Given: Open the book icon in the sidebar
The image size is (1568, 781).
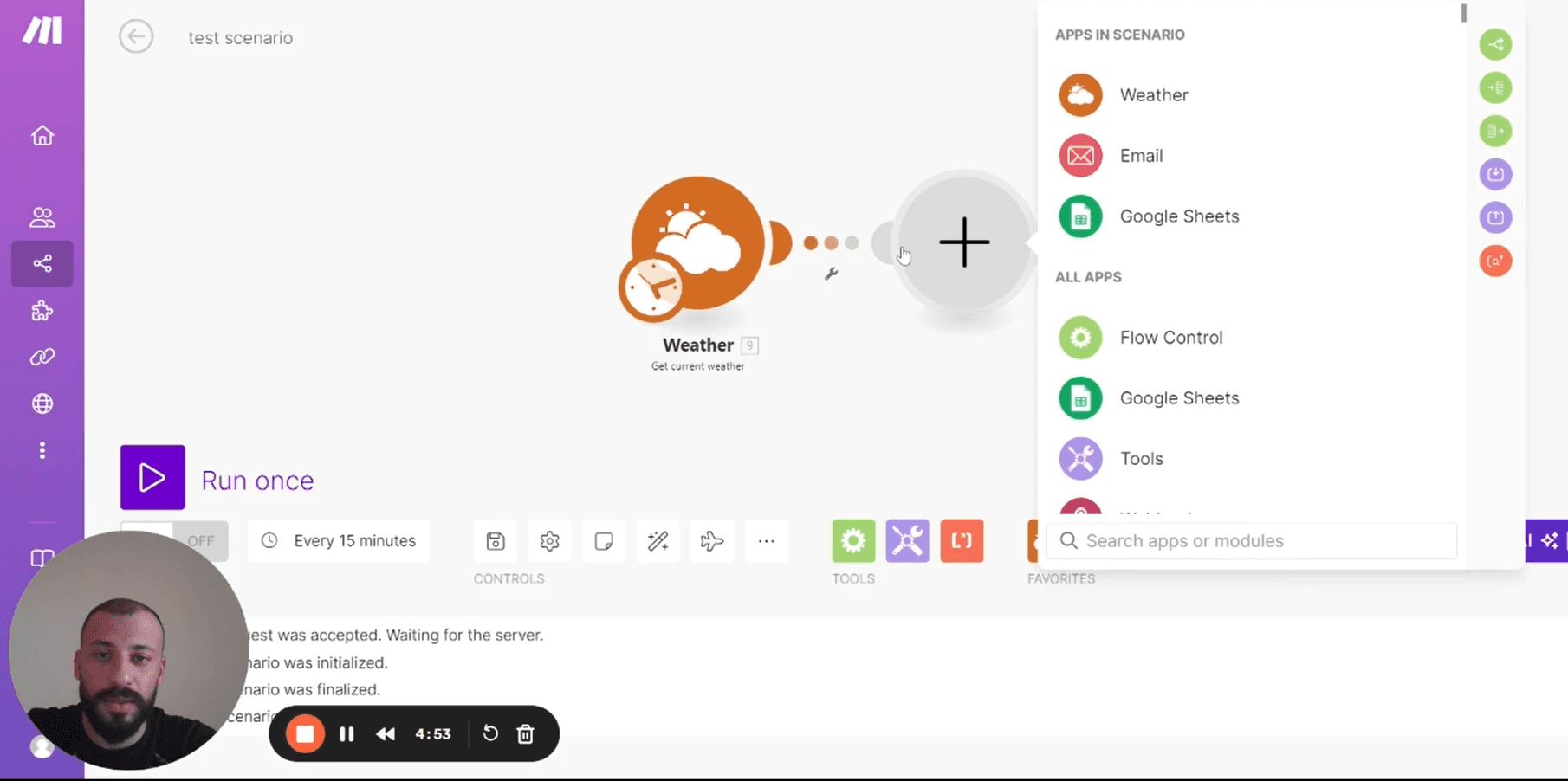Looking at the screenshot, I should (42, 558).
